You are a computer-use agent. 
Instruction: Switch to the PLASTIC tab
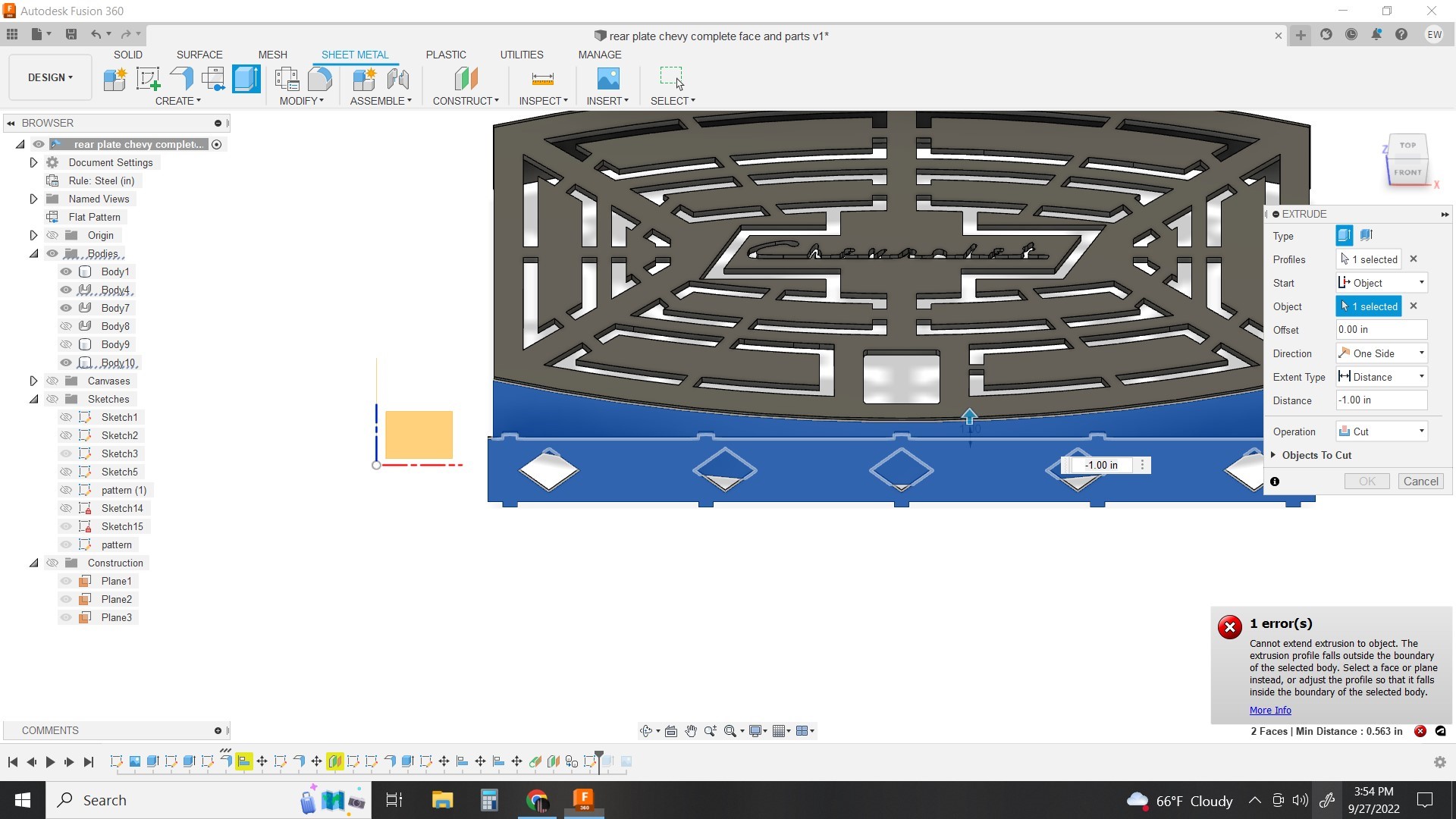(446, 55)
